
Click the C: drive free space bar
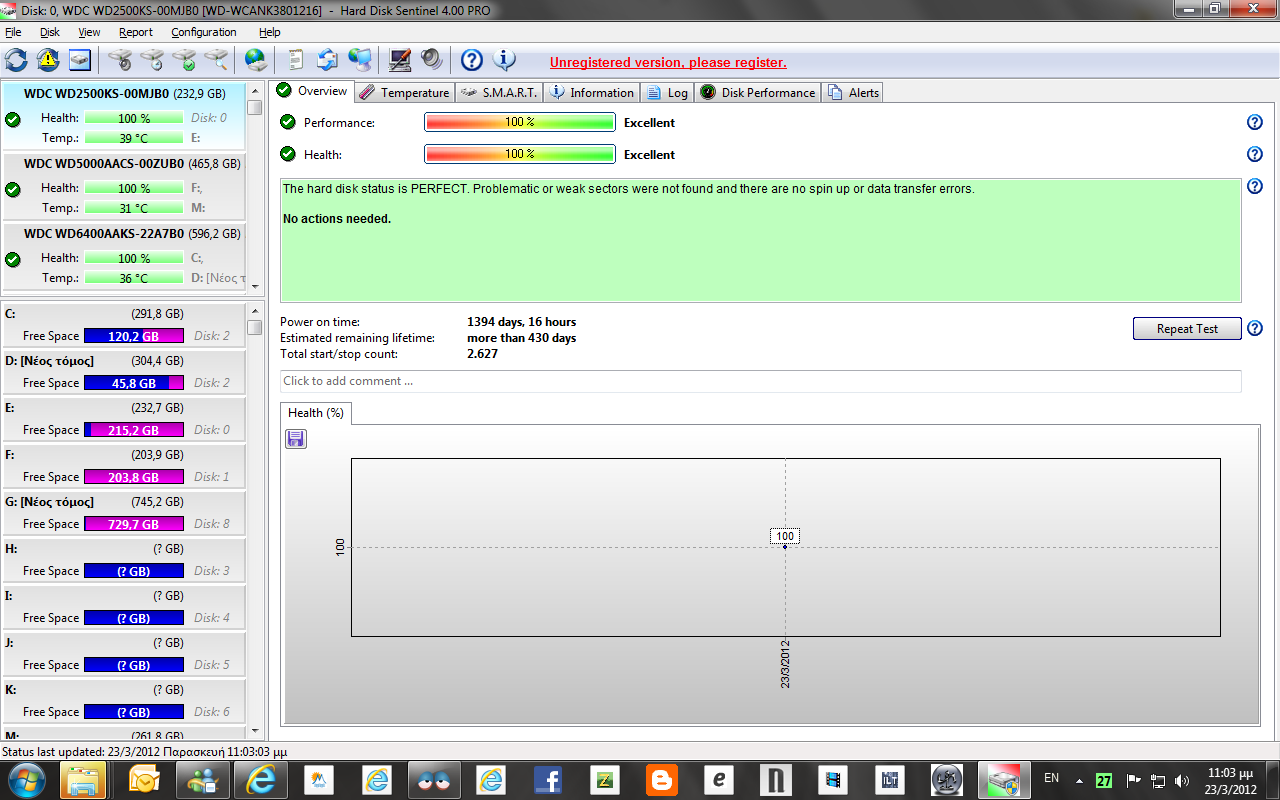(x=134, y=336)
